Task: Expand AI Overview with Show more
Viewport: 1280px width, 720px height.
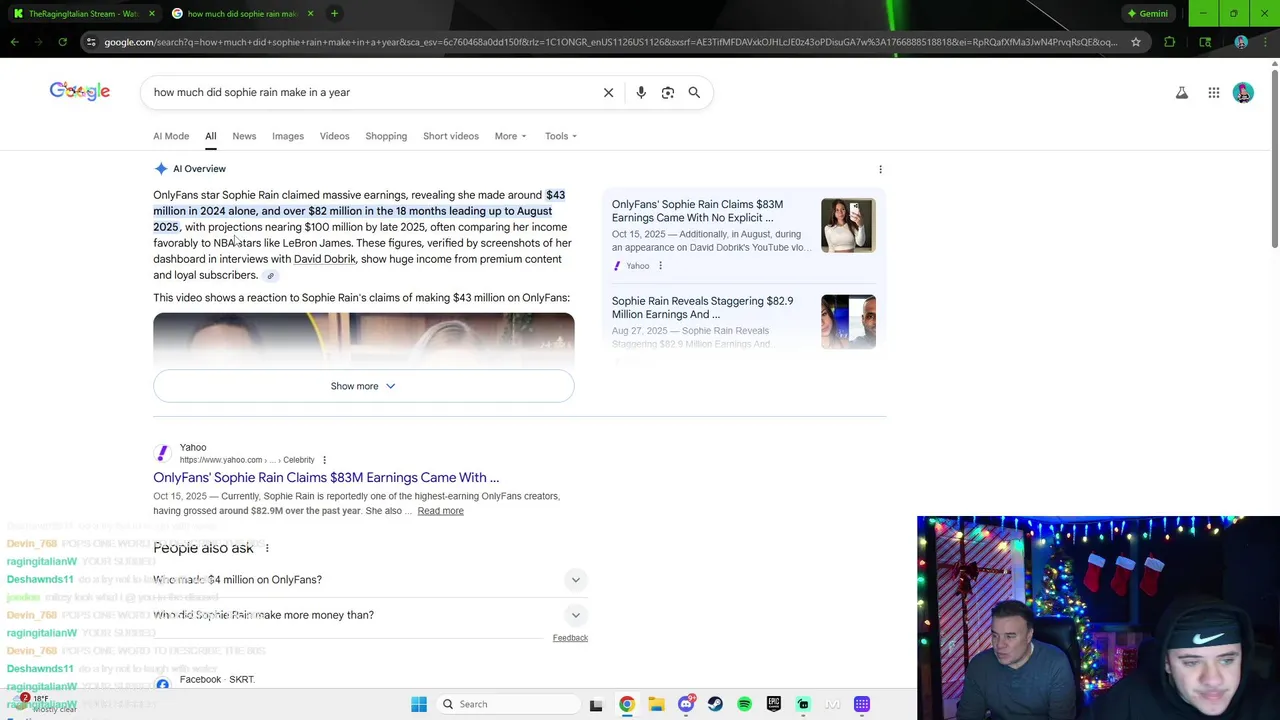Action: (x=364, y=386)
